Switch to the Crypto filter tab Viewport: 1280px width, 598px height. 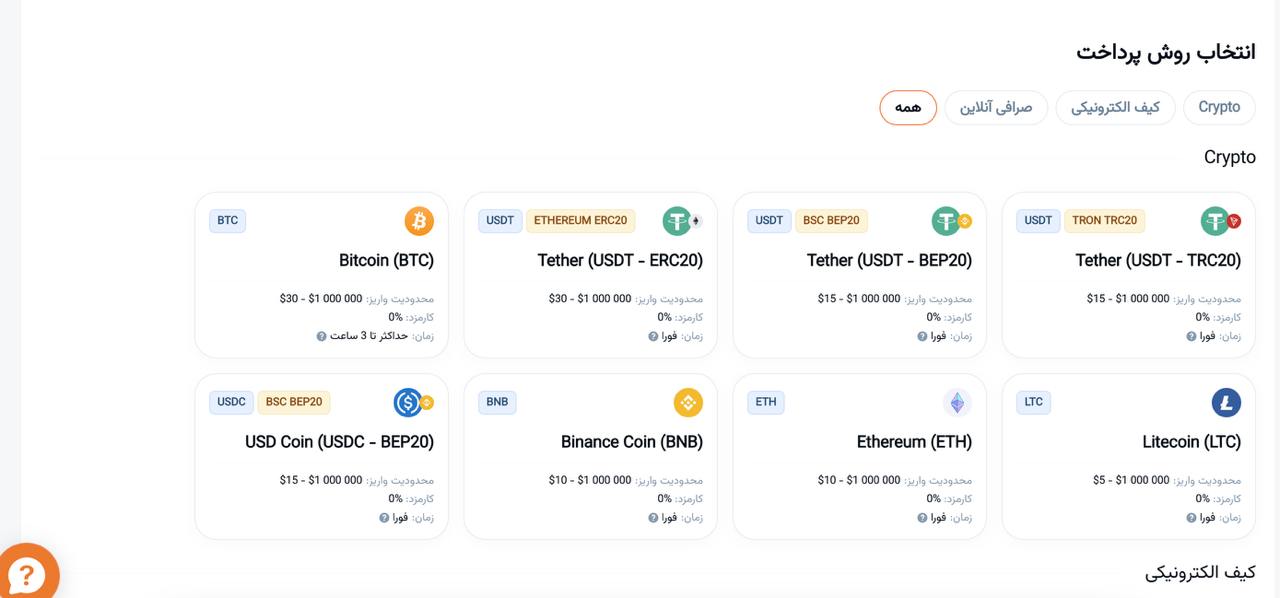1219,108
